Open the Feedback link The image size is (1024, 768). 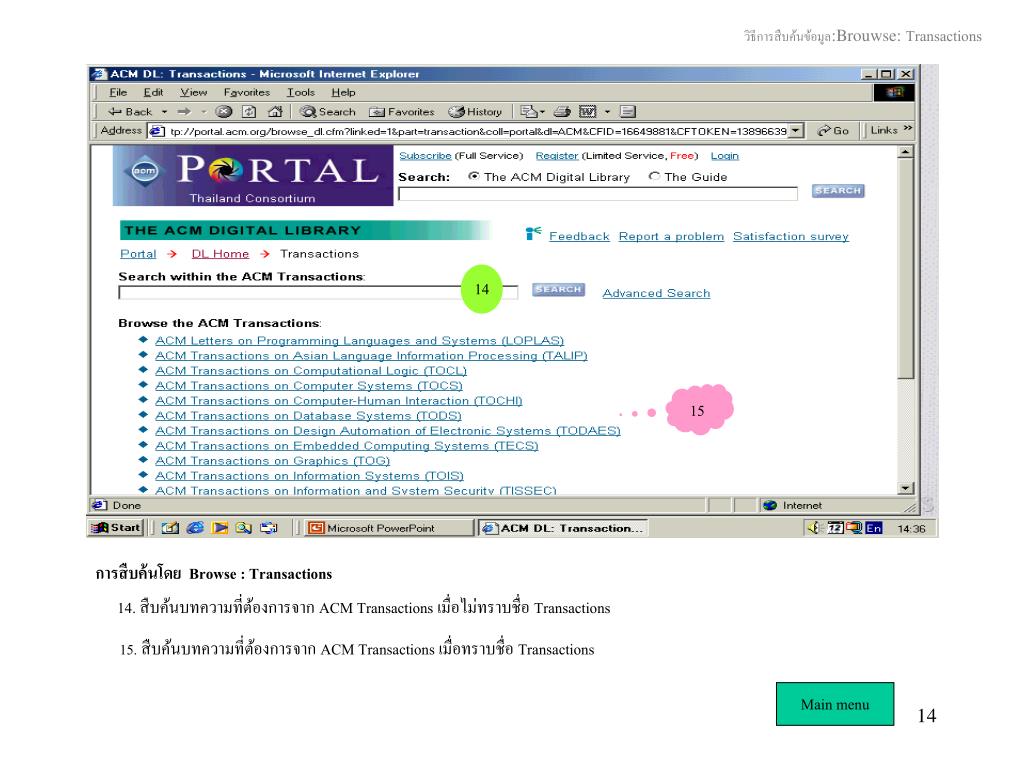click(x=579, y=236)
